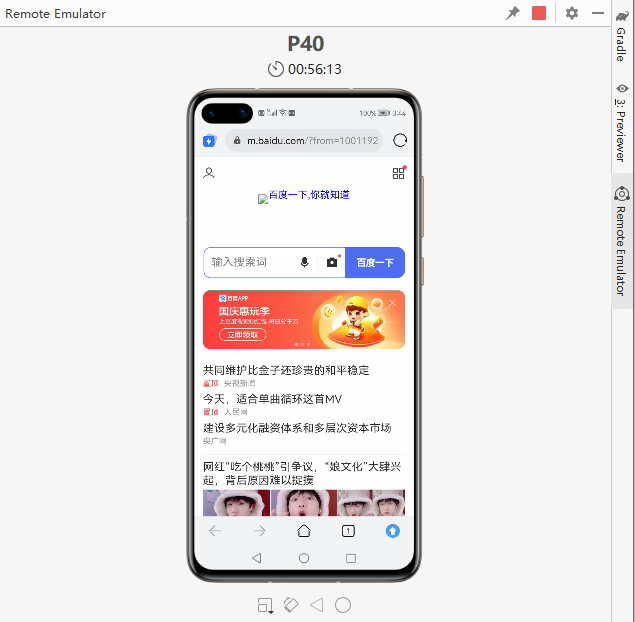Image resolution: width=635 pixels, height=622 pixels.
Task: Open the Baidu user profile icon
Action: 209,173
